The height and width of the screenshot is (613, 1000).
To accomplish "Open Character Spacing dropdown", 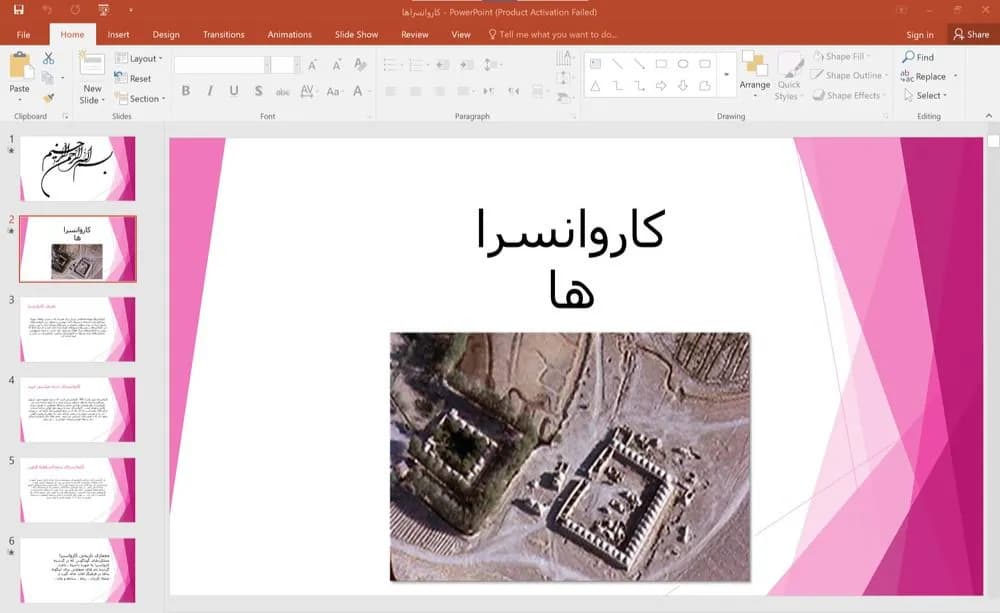I will tap(308, 91).
